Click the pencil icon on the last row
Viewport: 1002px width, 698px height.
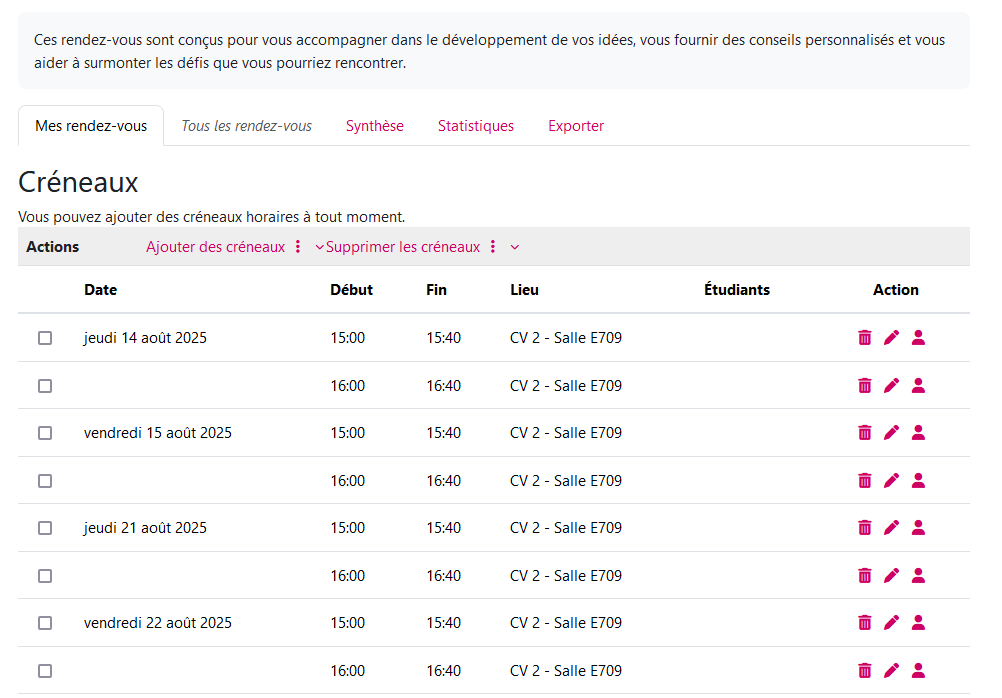[892, 670]
